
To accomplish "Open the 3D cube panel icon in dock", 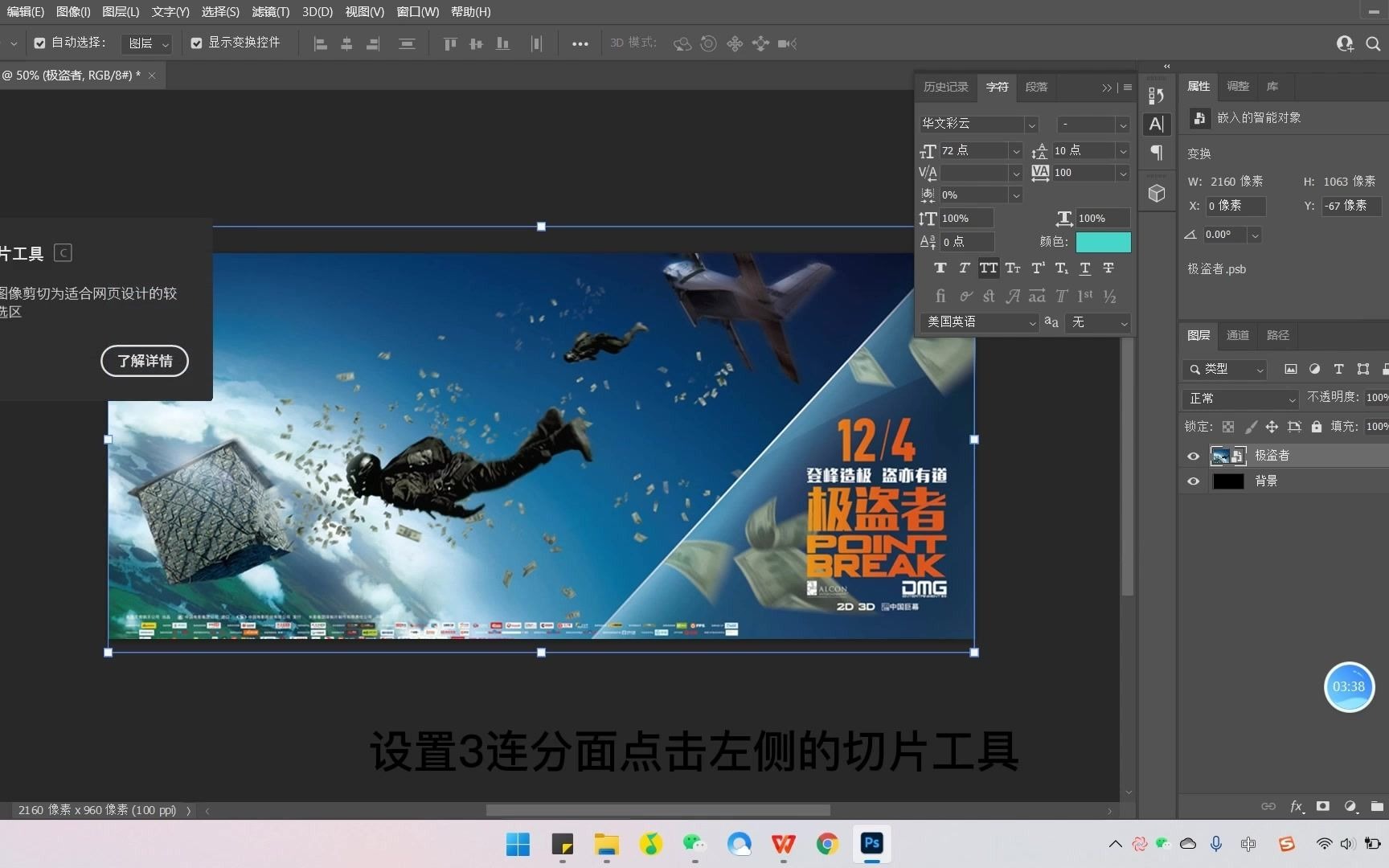I will pyautogui.click(x=1156, y=194).
